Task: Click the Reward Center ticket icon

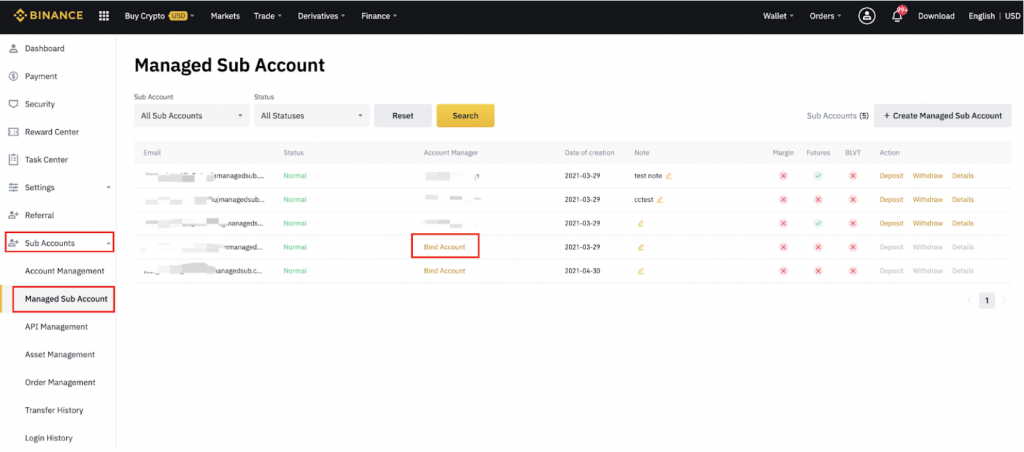Action: [x=13, y=132]
